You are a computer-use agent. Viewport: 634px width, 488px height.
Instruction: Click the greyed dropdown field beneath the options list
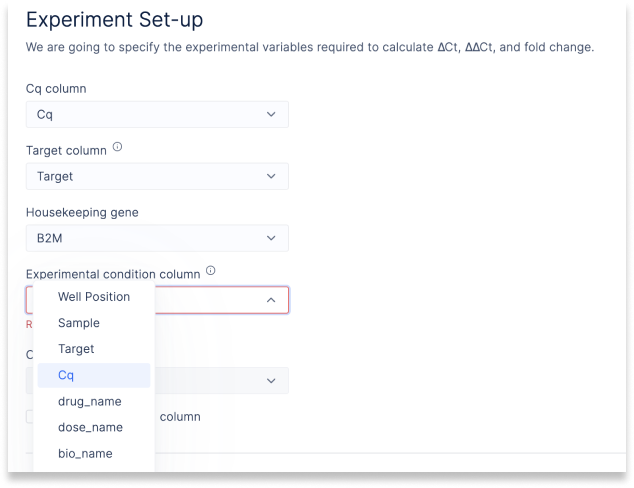click(157, 380)
